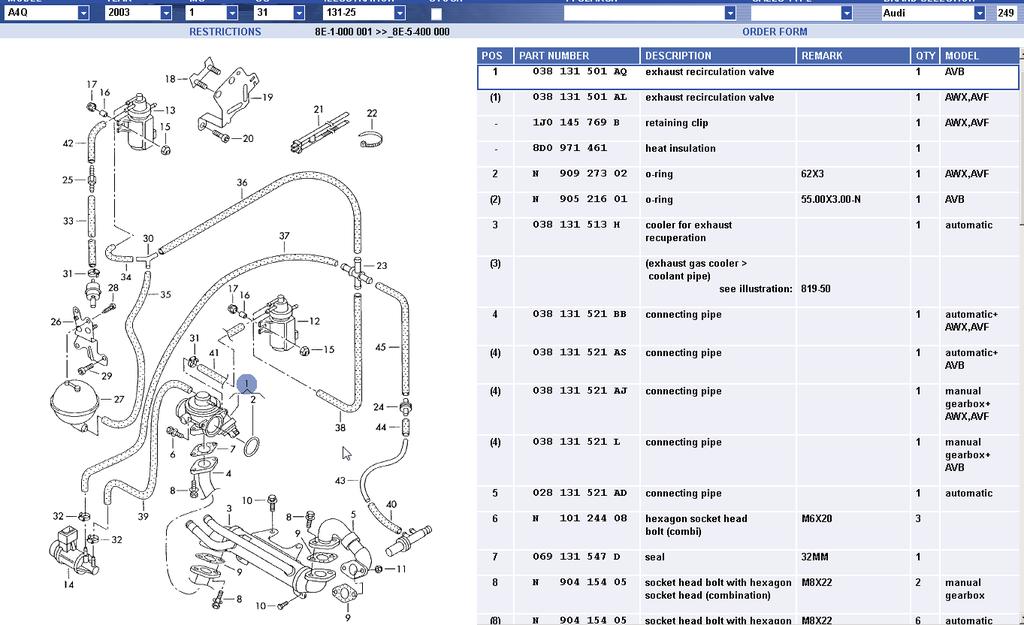
Task: Switch to the ORDER FORM tab
Action: pos(774,32)
